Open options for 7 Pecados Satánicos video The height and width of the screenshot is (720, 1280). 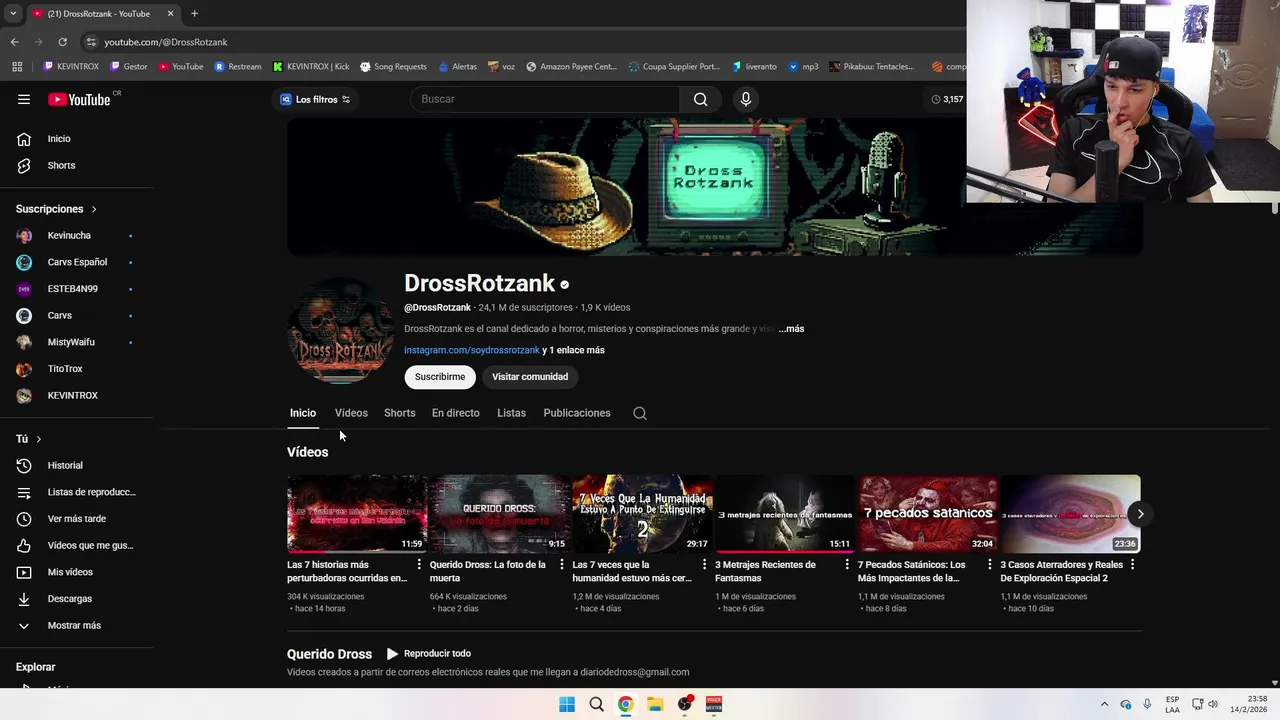(990, 565)
